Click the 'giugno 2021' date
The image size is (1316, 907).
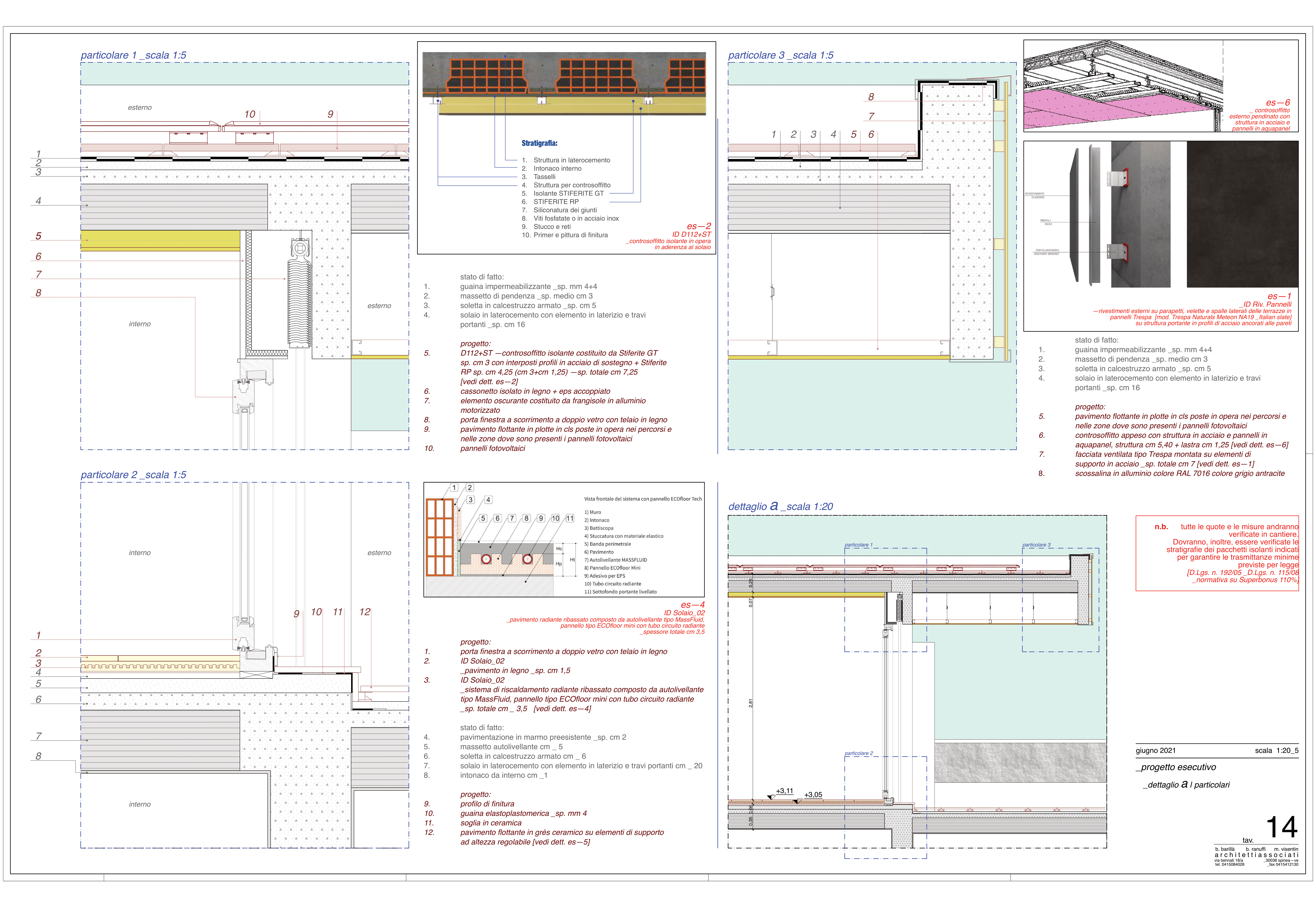click(x=1156, y=751)
